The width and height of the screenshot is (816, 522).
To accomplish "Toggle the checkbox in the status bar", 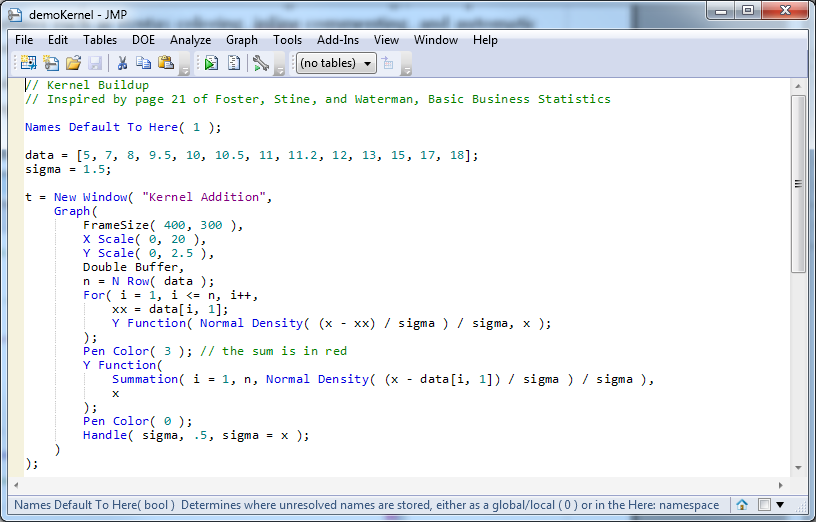I will (764, 505).
